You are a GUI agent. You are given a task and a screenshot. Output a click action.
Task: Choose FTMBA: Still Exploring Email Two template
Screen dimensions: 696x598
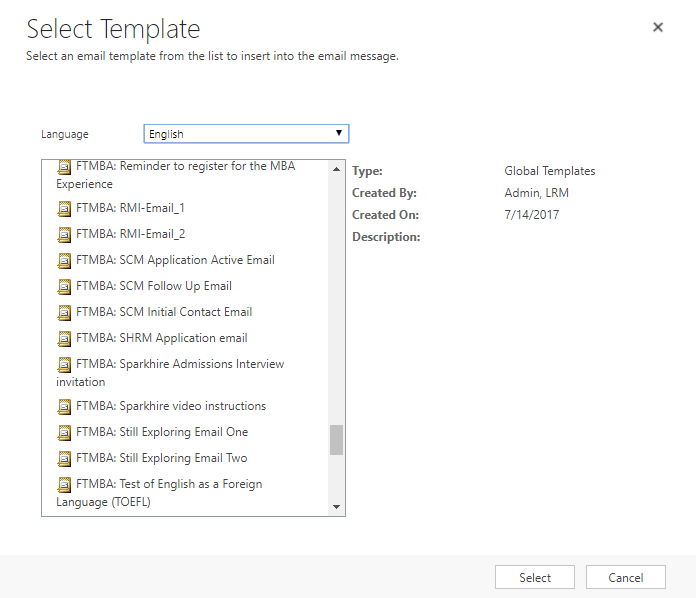point(161,458)
